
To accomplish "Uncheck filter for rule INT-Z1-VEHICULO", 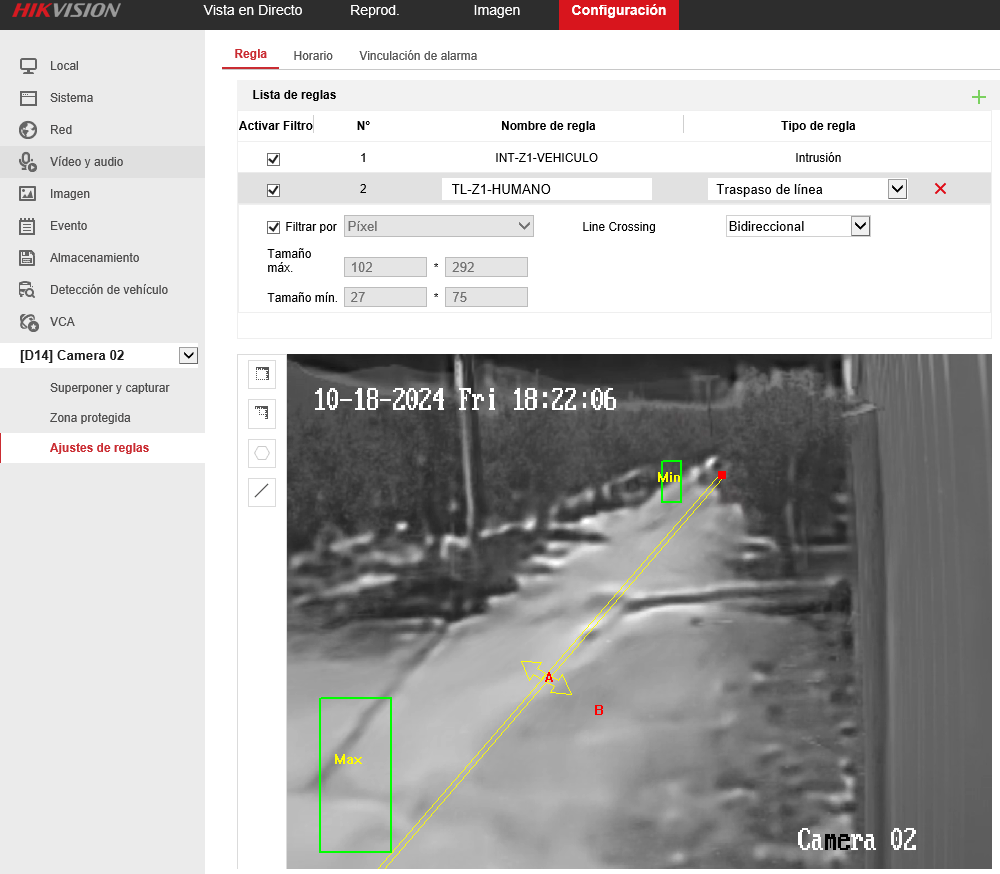I will click(273, 159).
